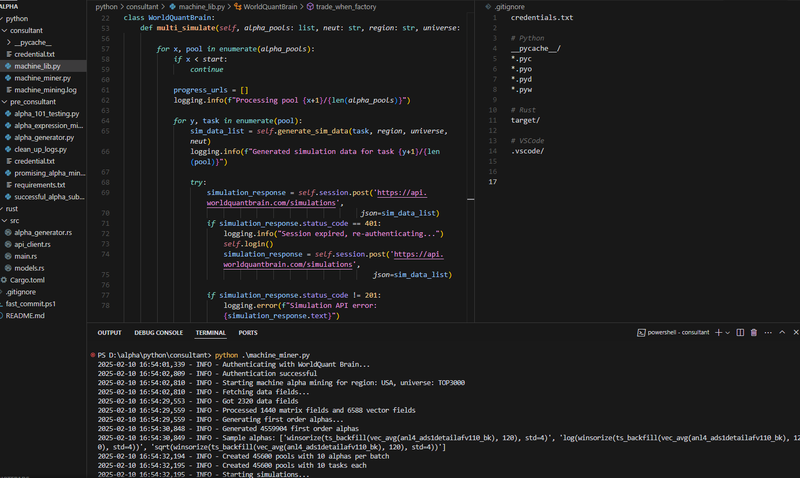The height and width of the screenshot is (478, 800).
Task: Click the Python icon beside clean_up_logs.py
Action: tap(8, 149)
